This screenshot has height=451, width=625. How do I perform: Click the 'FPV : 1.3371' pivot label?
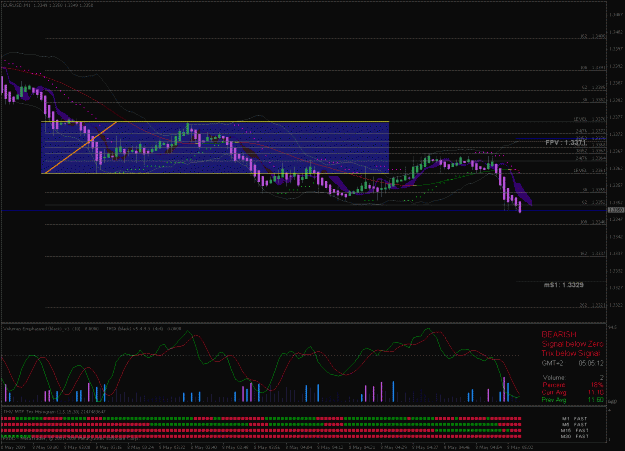coord(566,143)
